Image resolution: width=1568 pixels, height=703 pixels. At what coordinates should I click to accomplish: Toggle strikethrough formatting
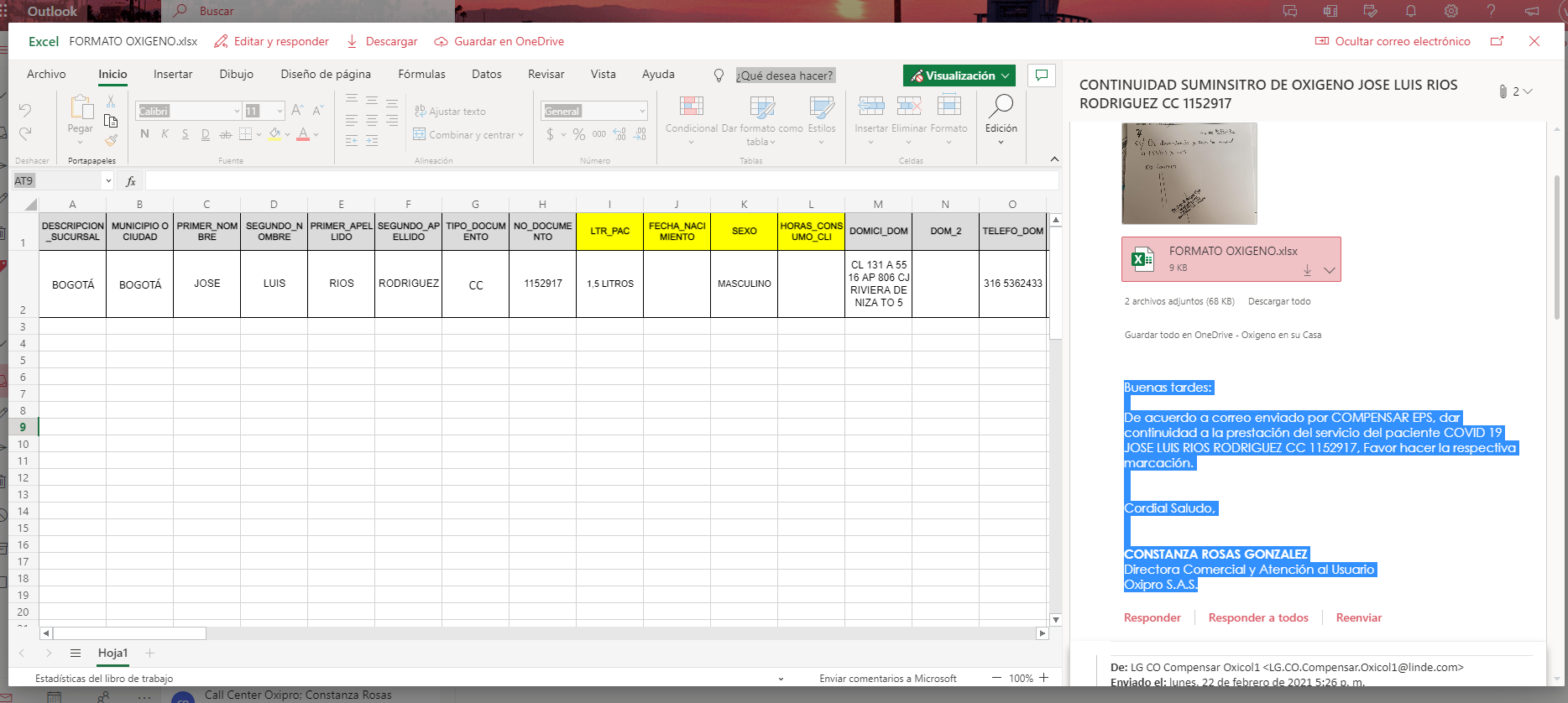(x=226, y=134)
